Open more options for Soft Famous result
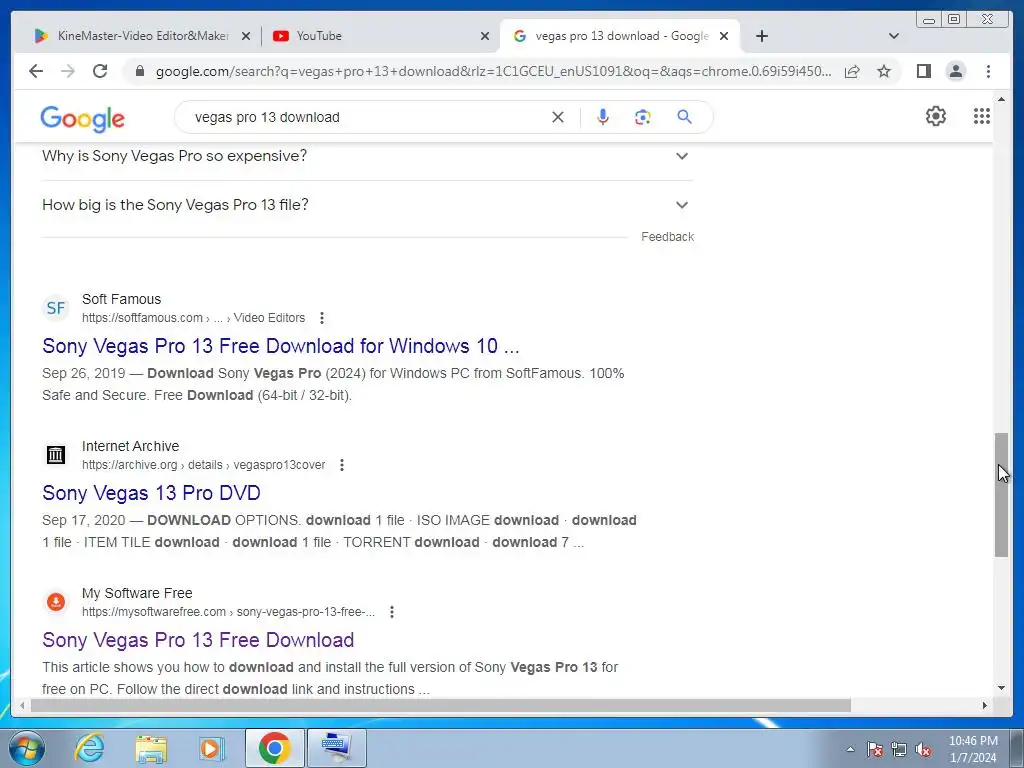This screenshot has height=768, width=1024. point(322,318)
